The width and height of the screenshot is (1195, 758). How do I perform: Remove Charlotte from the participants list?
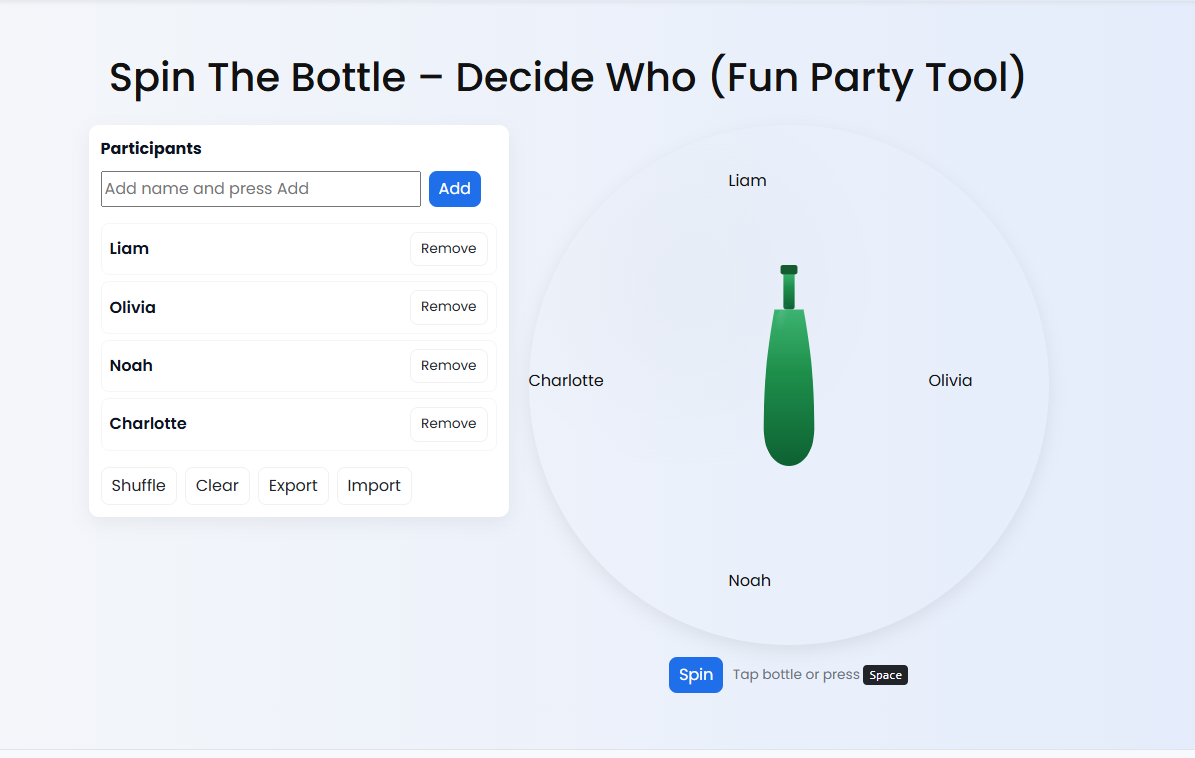pyautogui.click(x=448, y=423)
